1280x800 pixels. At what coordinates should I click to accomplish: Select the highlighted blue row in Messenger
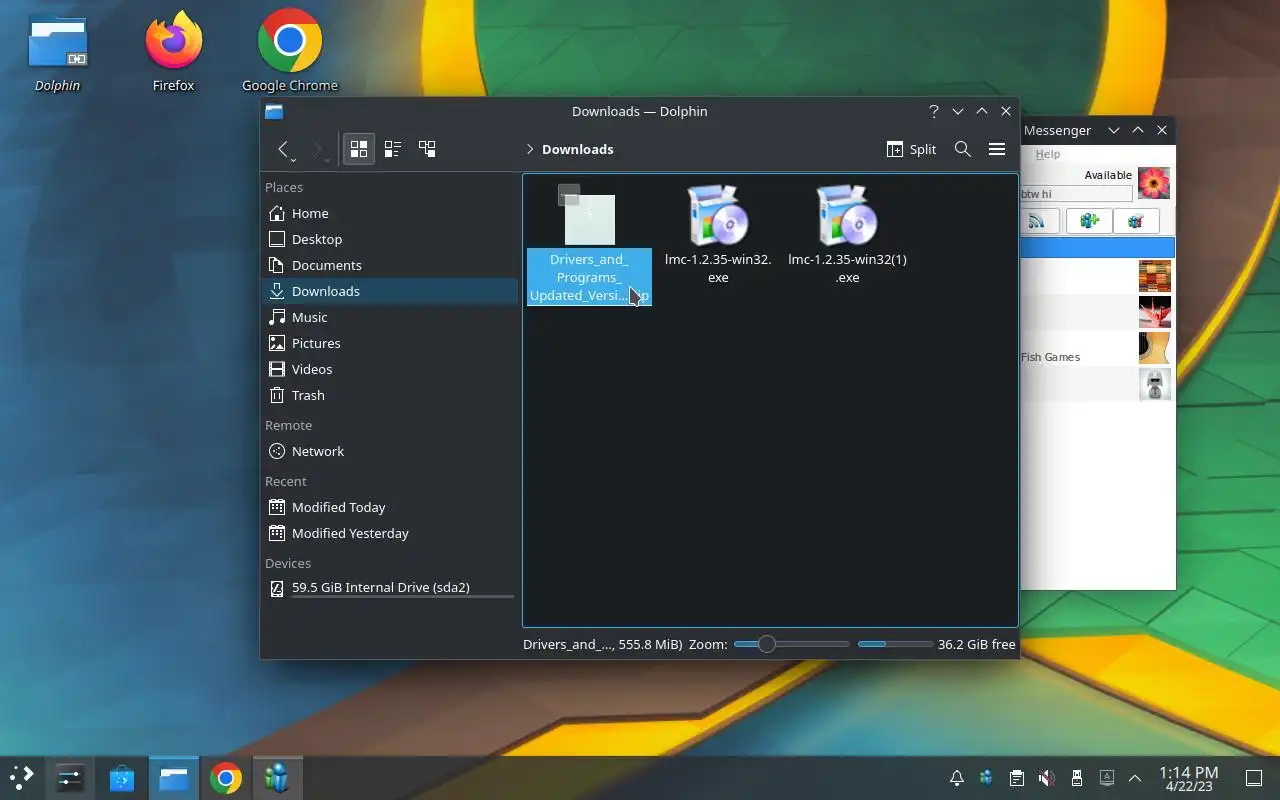(1098, 247)
